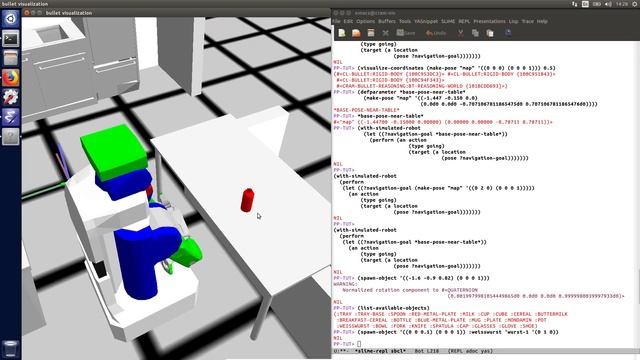This screenshot has width=640, height=360.
Task: Open the session gear menu in top panel
Action: [635, 4]
